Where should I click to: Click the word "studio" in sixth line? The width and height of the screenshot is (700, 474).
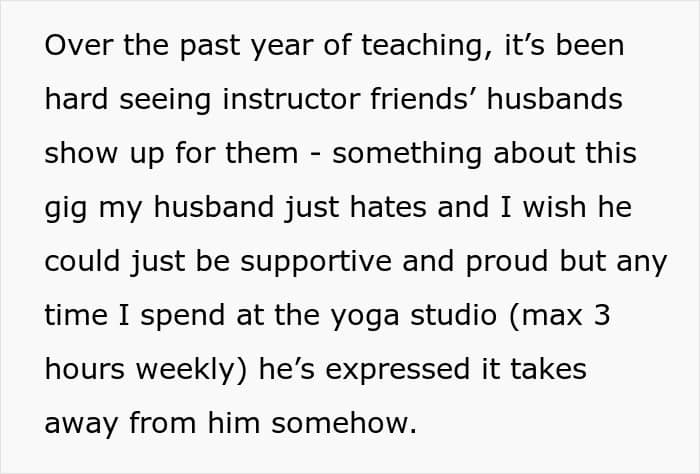pos(454,315)
